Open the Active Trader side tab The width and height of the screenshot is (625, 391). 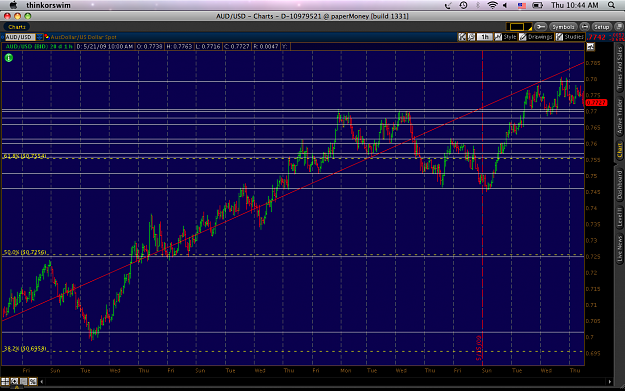[620, 116]
